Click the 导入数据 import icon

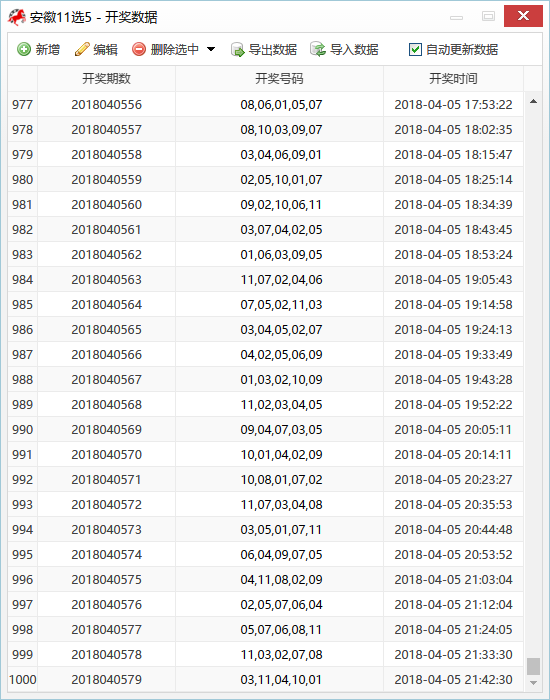click(318, 49)
